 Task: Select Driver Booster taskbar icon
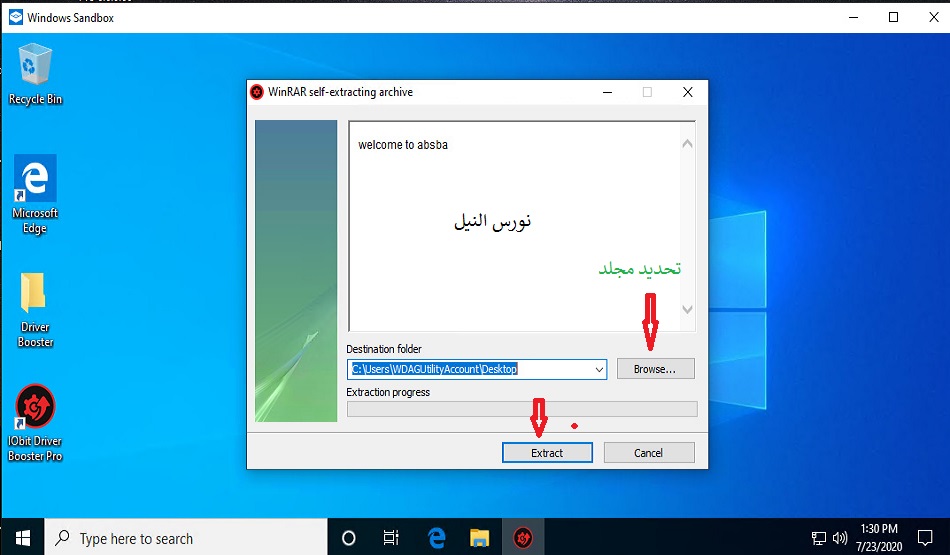(523, 538)
